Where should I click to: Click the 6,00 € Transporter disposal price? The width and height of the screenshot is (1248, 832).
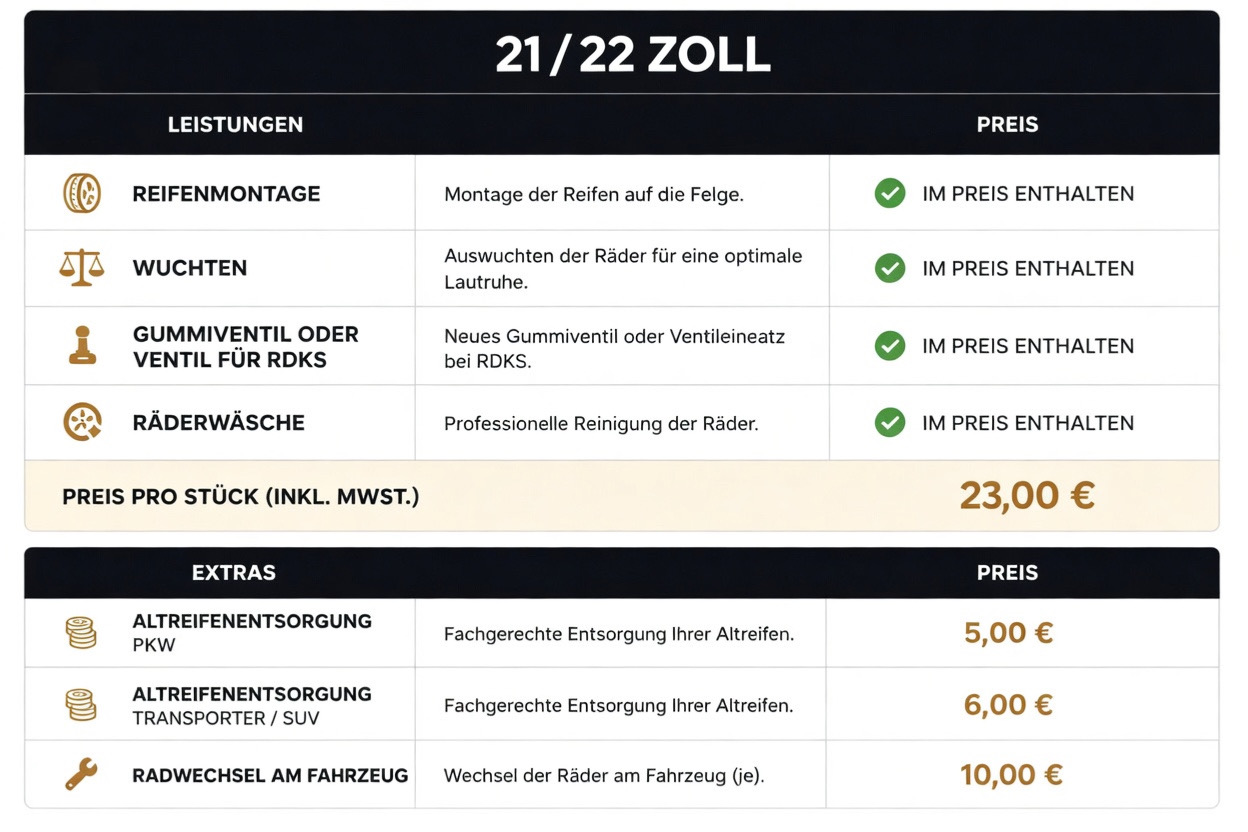click(x=1008, y=705)
